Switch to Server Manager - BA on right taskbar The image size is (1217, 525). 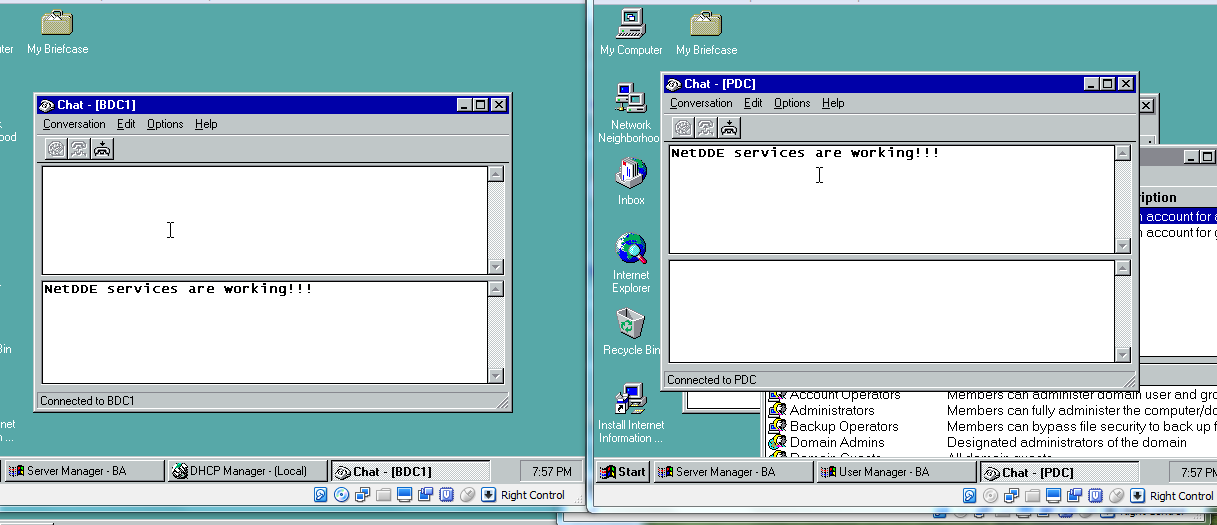(734, 472)
